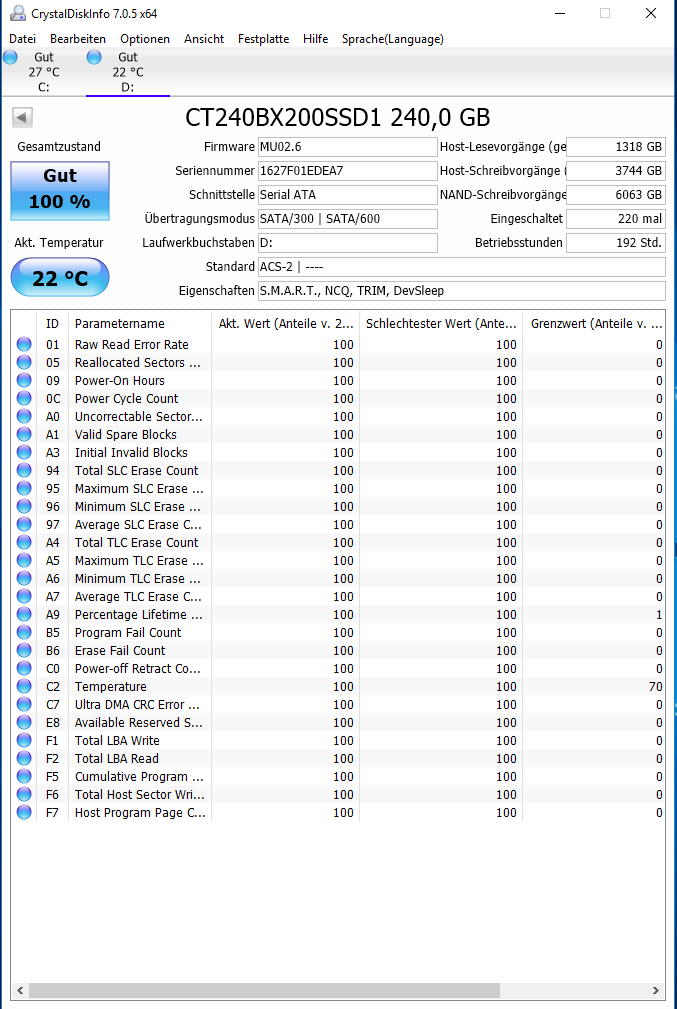Click status icon of Uncorrectable Sector row
Viewport: 677px width, 1009px height.
pos(24,416)
